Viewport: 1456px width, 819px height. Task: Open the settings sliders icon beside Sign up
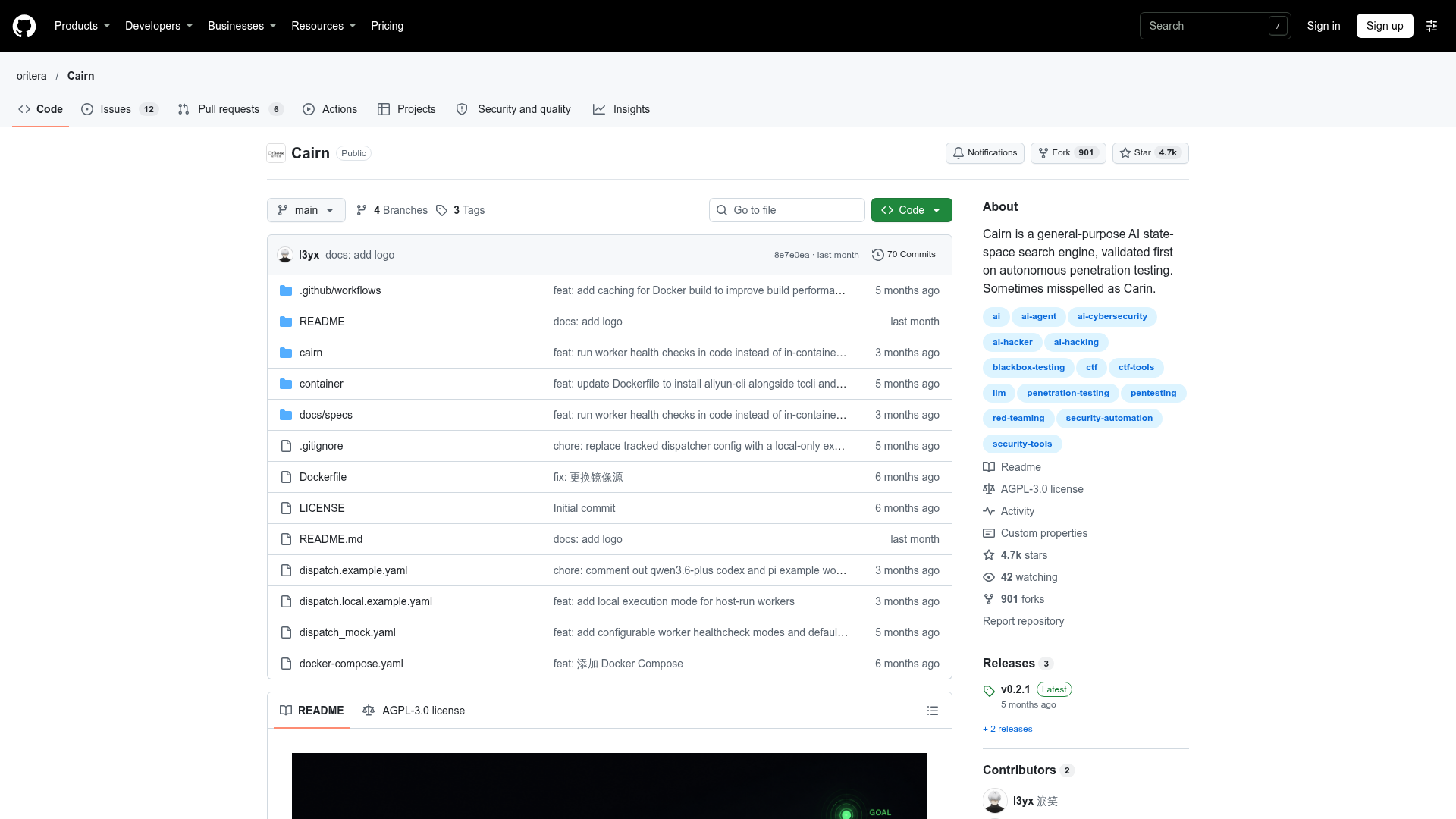click(x=1432, y=26)
